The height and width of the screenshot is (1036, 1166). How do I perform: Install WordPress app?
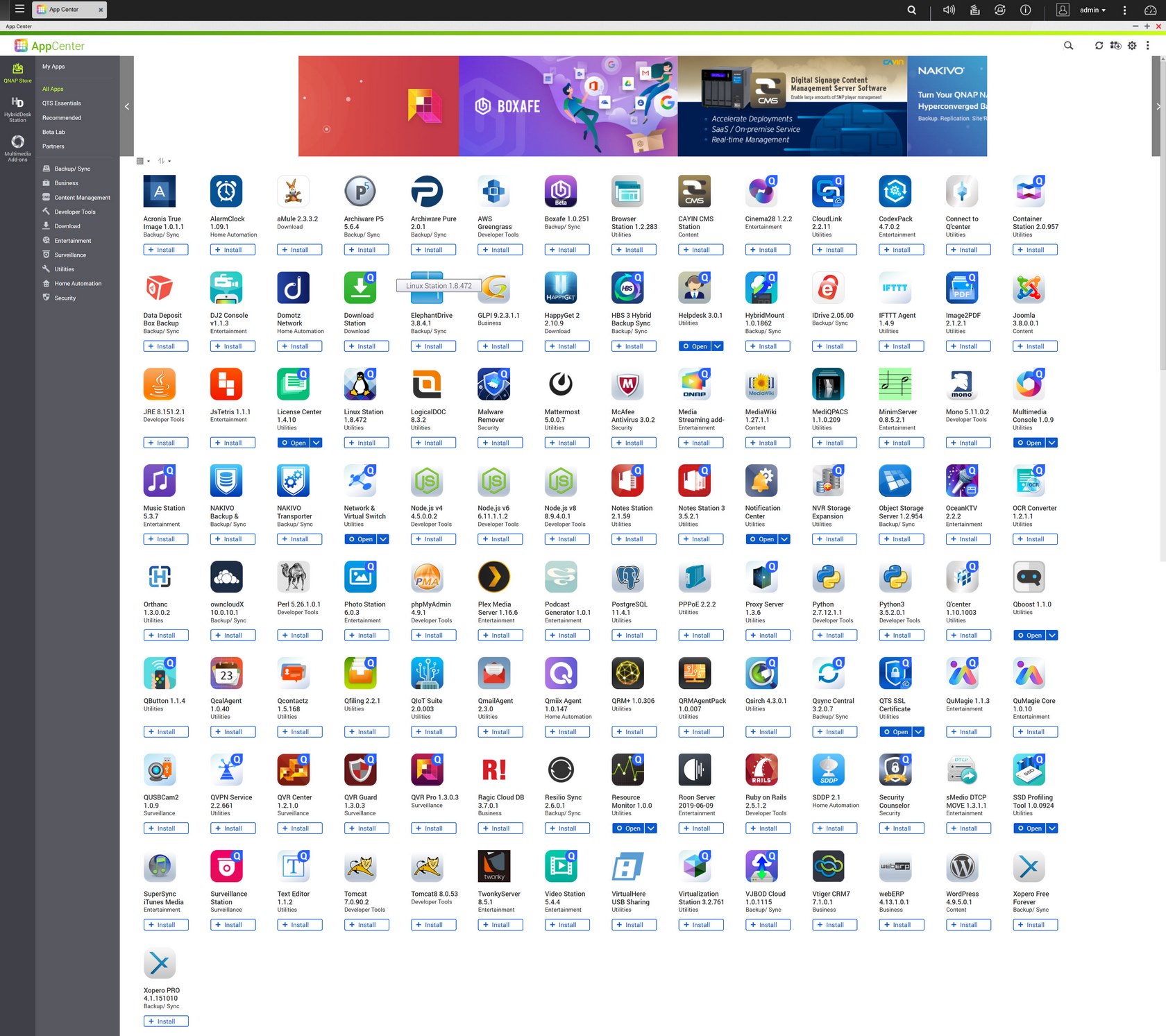point(968,925)
